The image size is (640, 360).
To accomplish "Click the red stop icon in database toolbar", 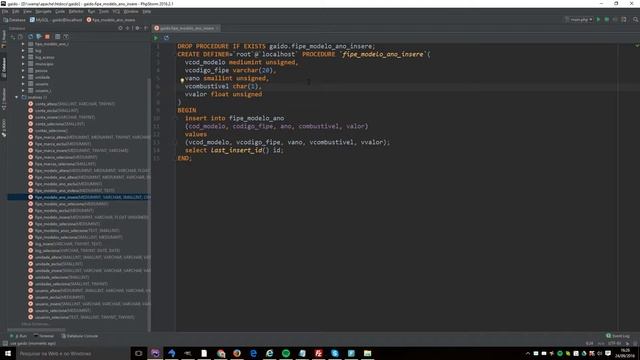I will [47, 37].
